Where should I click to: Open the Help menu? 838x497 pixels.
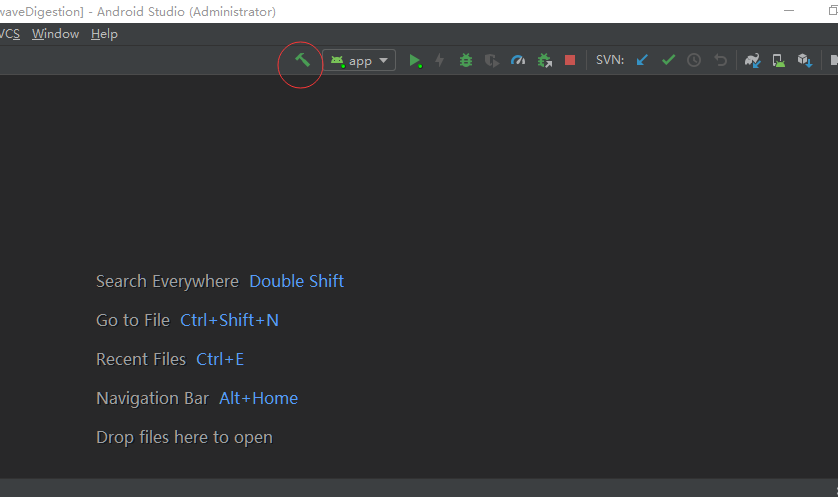[104, 34]
